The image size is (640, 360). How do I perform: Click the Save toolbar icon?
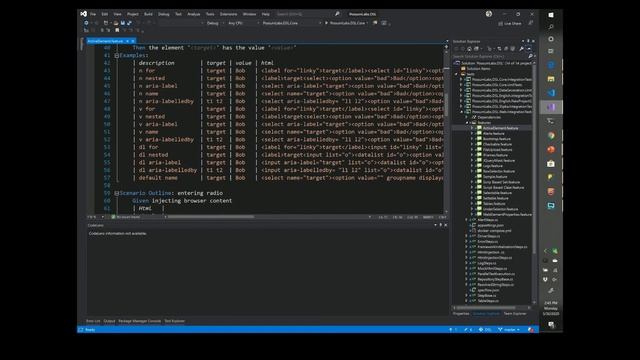tap(122, 23)
